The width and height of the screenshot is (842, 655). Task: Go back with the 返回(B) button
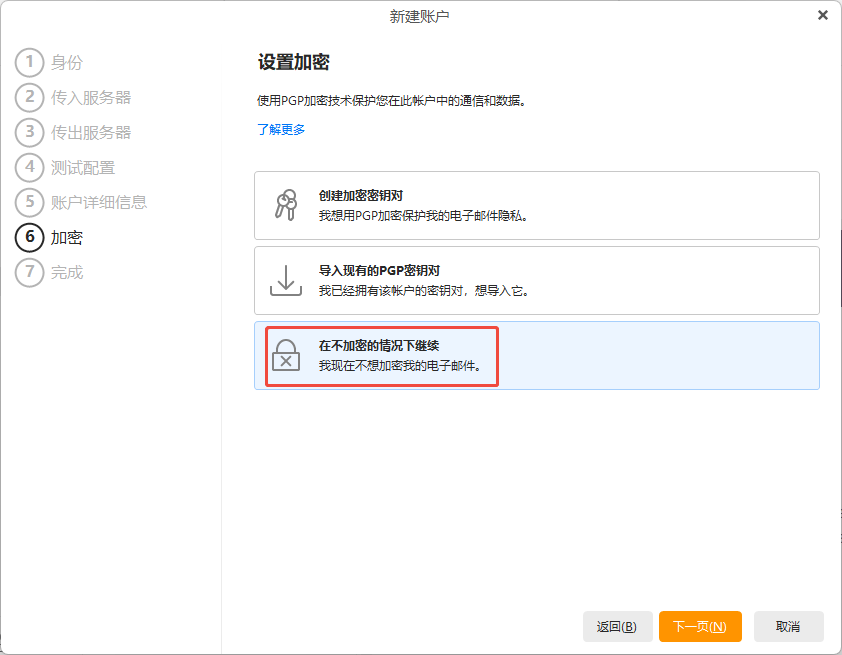(x=618, y=627)
